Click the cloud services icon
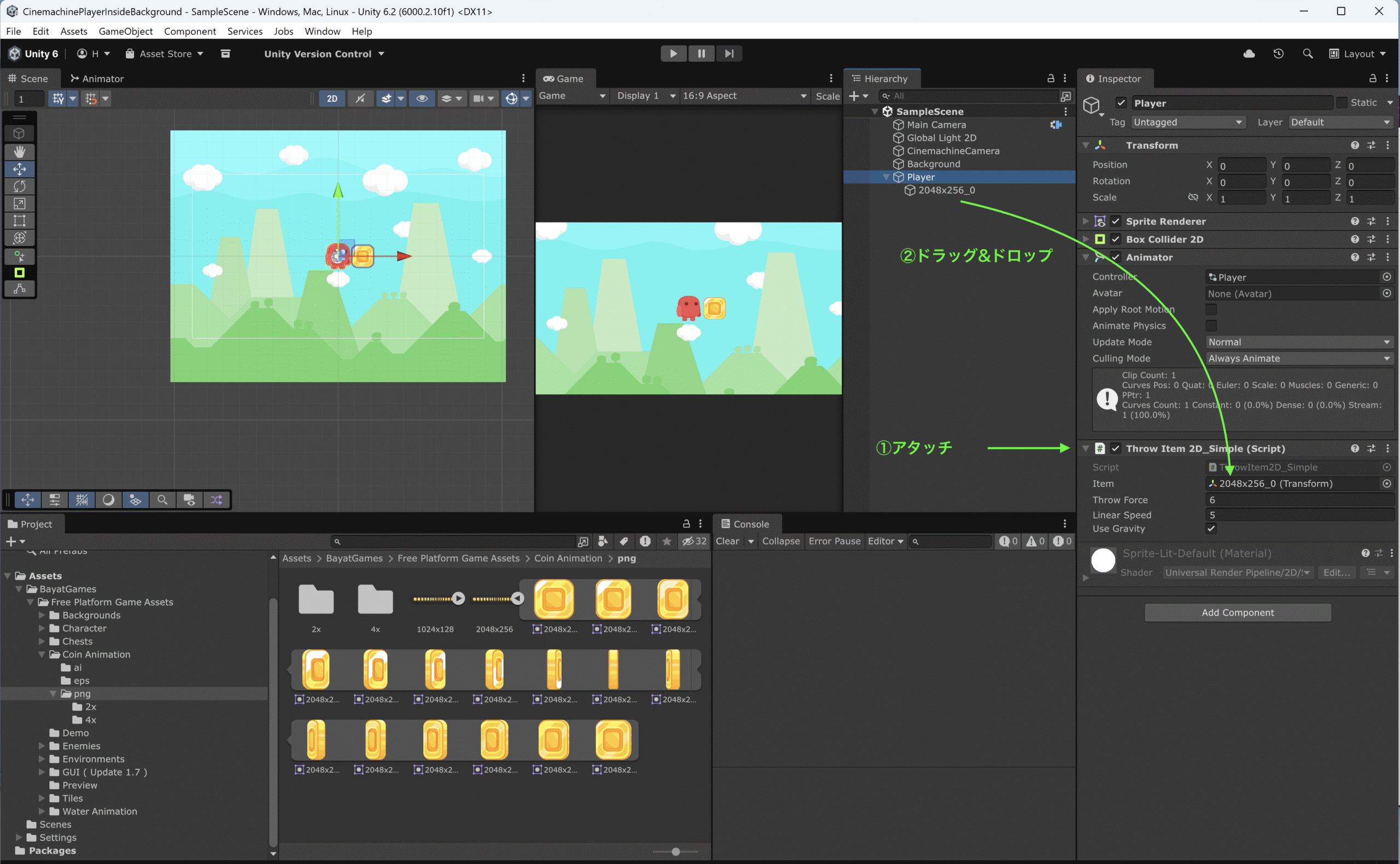The height and width of the screenshot is (864, 1400). point(1249,54)
